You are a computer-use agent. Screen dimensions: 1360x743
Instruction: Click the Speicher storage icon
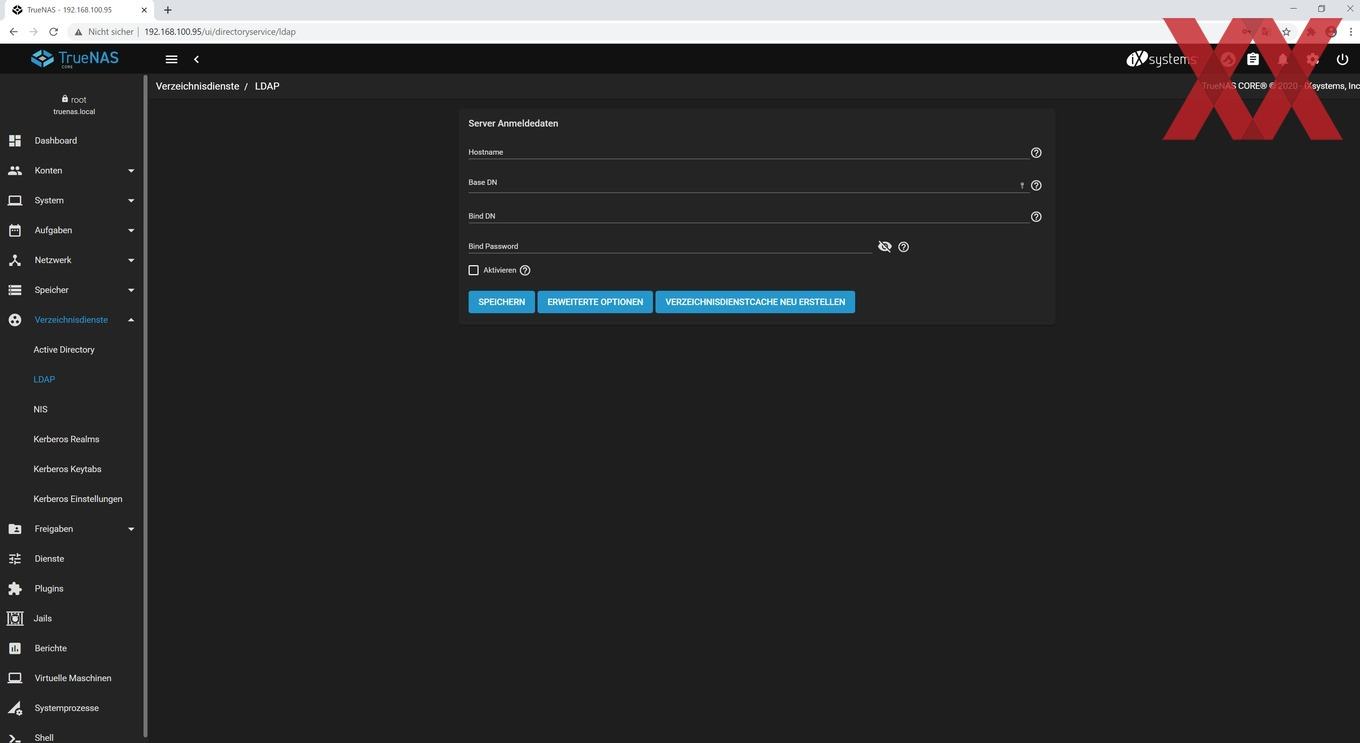pos(15,290)
